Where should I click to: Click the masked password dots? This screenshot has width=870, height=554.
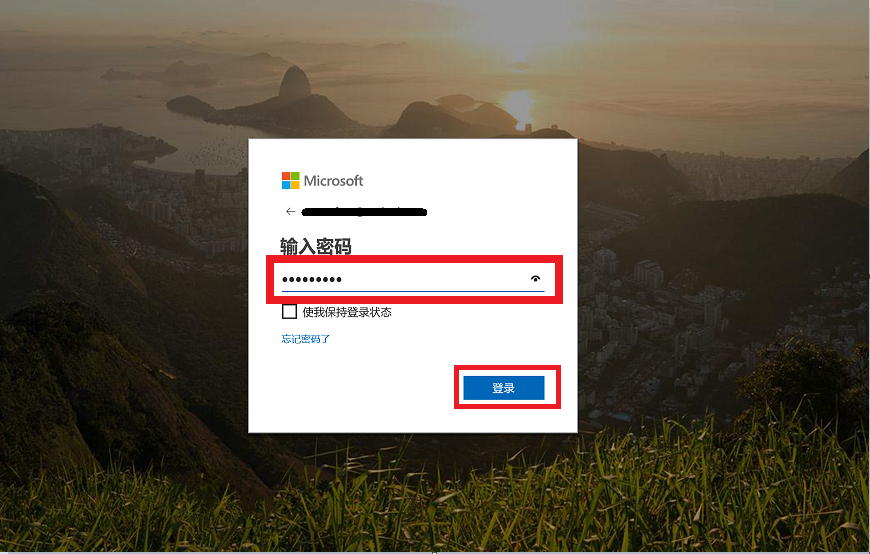pos(312,279)
